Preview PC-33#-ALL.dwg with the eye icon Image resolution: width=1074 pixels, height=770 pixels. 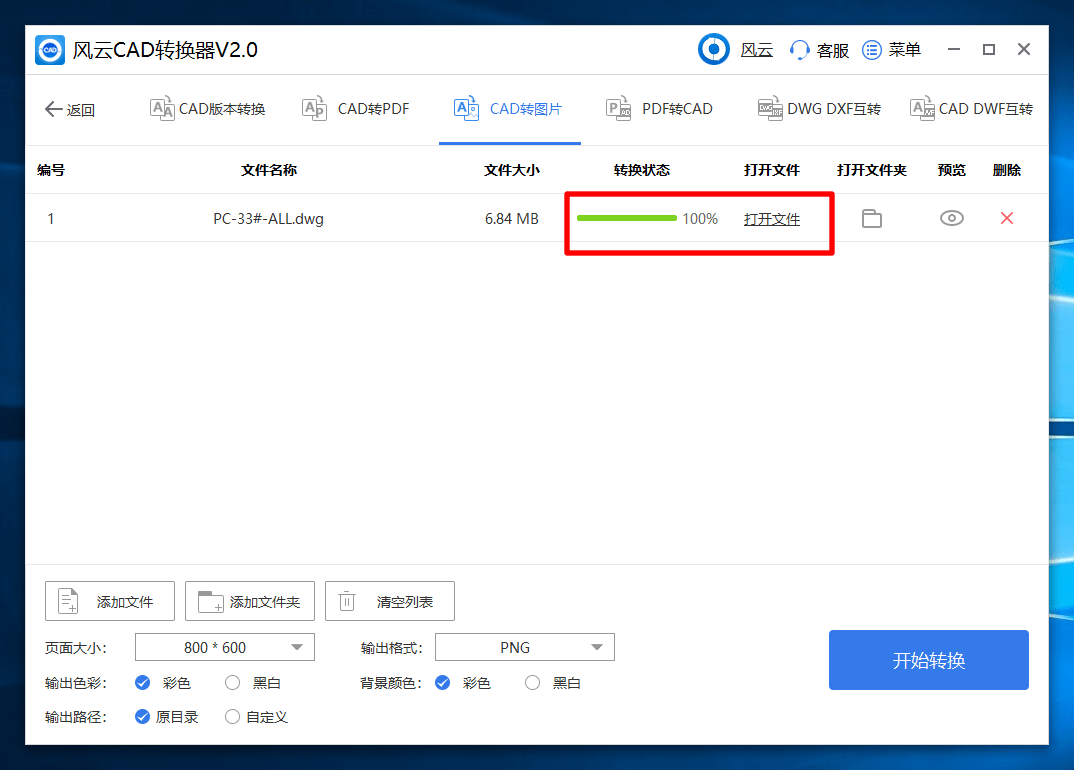coord(951,218)
